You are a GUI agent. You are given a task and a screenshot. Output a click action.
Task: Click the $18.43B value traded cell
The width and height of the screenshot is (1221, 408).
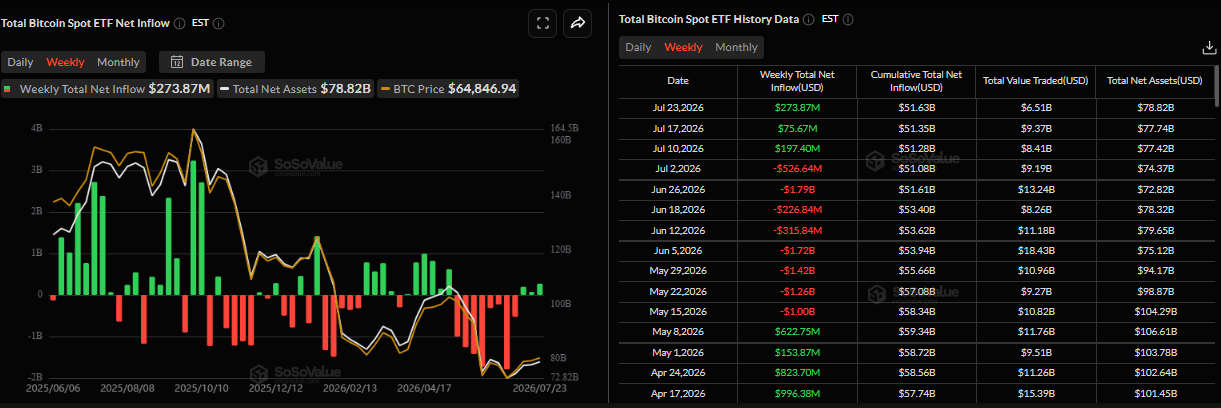click(x=1036, y=250)
